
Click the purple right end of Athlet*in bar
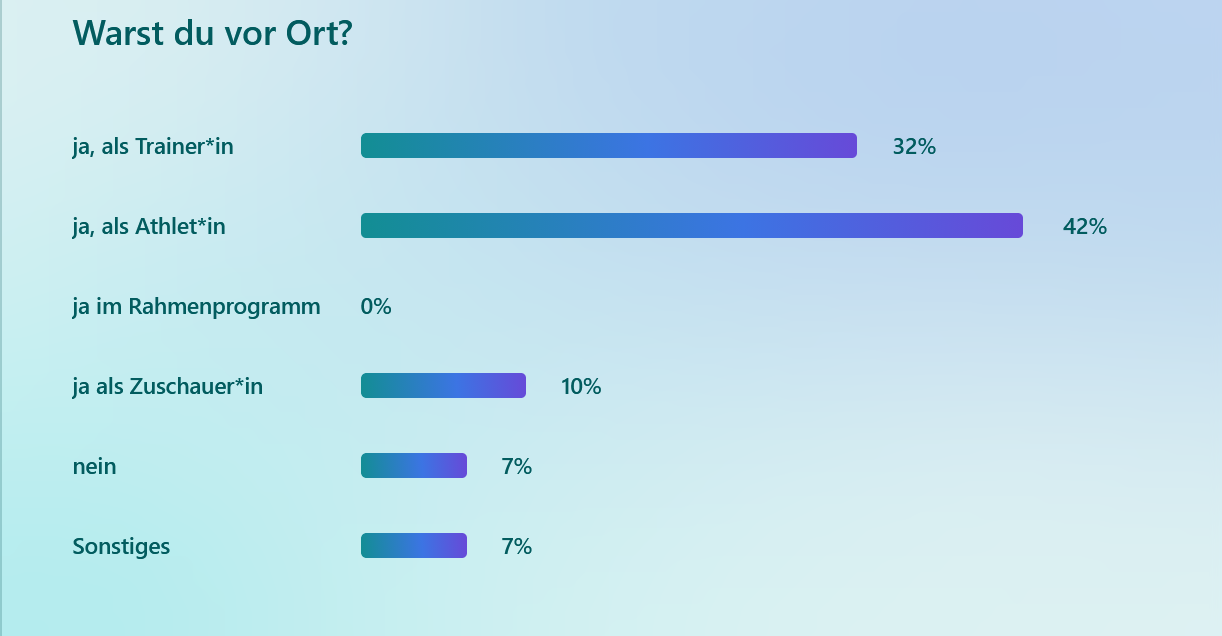1009,226
